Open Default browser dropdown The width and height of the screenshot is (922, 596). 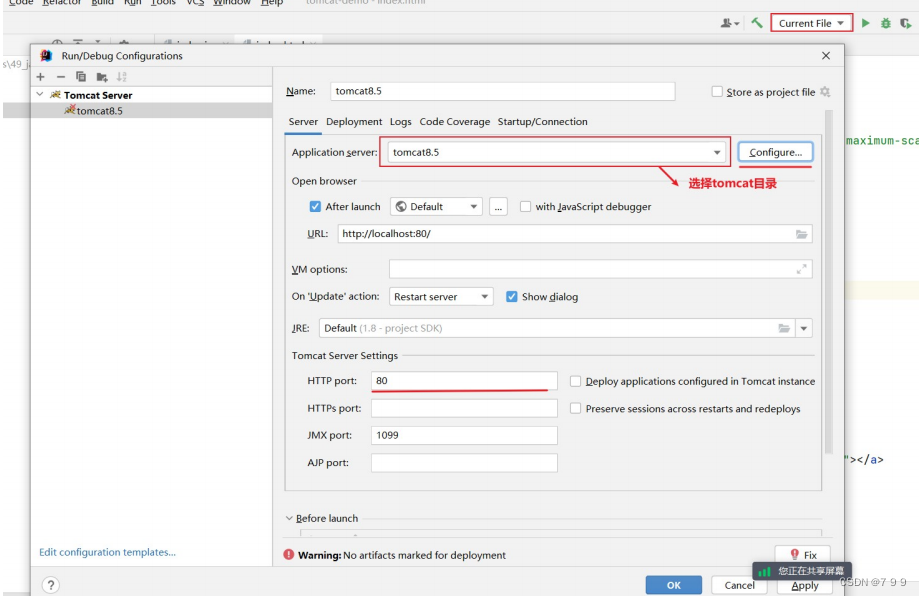(436, 207)
